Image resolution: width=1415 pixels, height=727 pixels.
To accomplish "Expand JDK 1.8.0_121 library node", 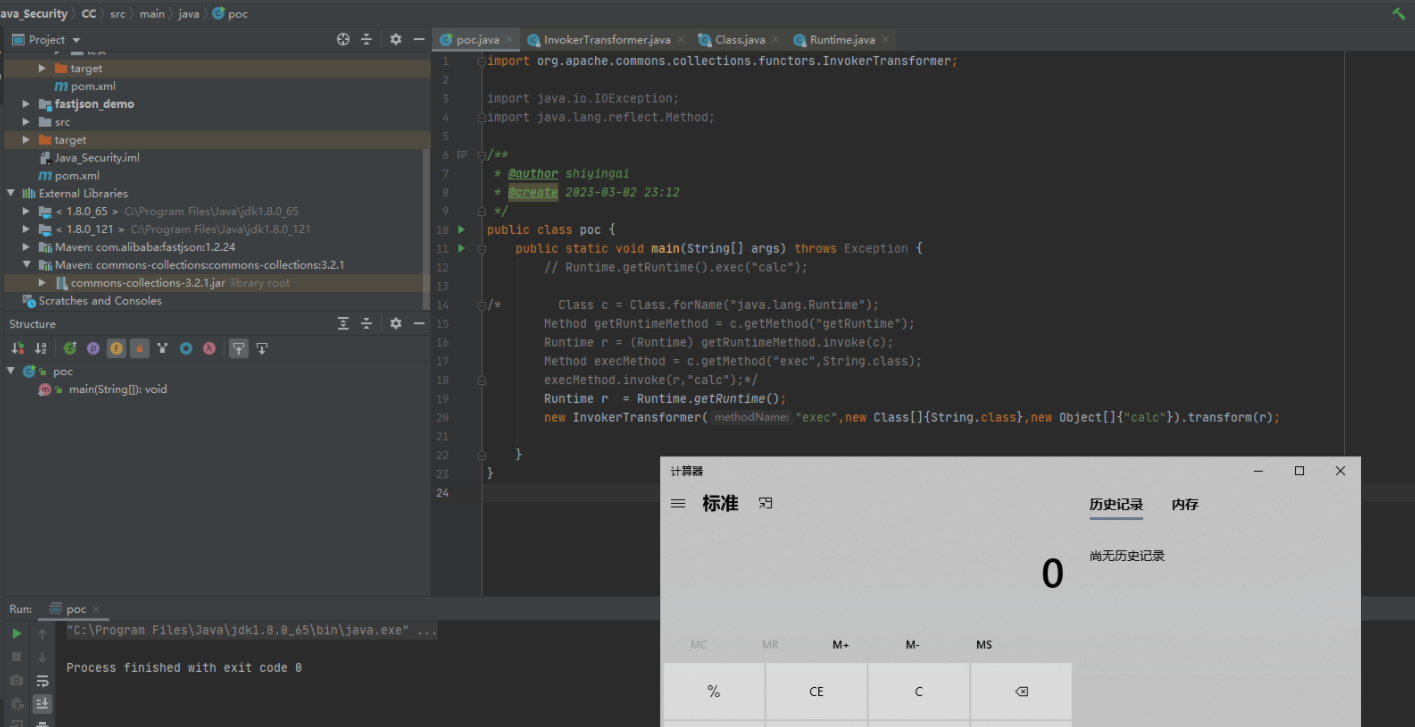I will click(x=26, y=229).
